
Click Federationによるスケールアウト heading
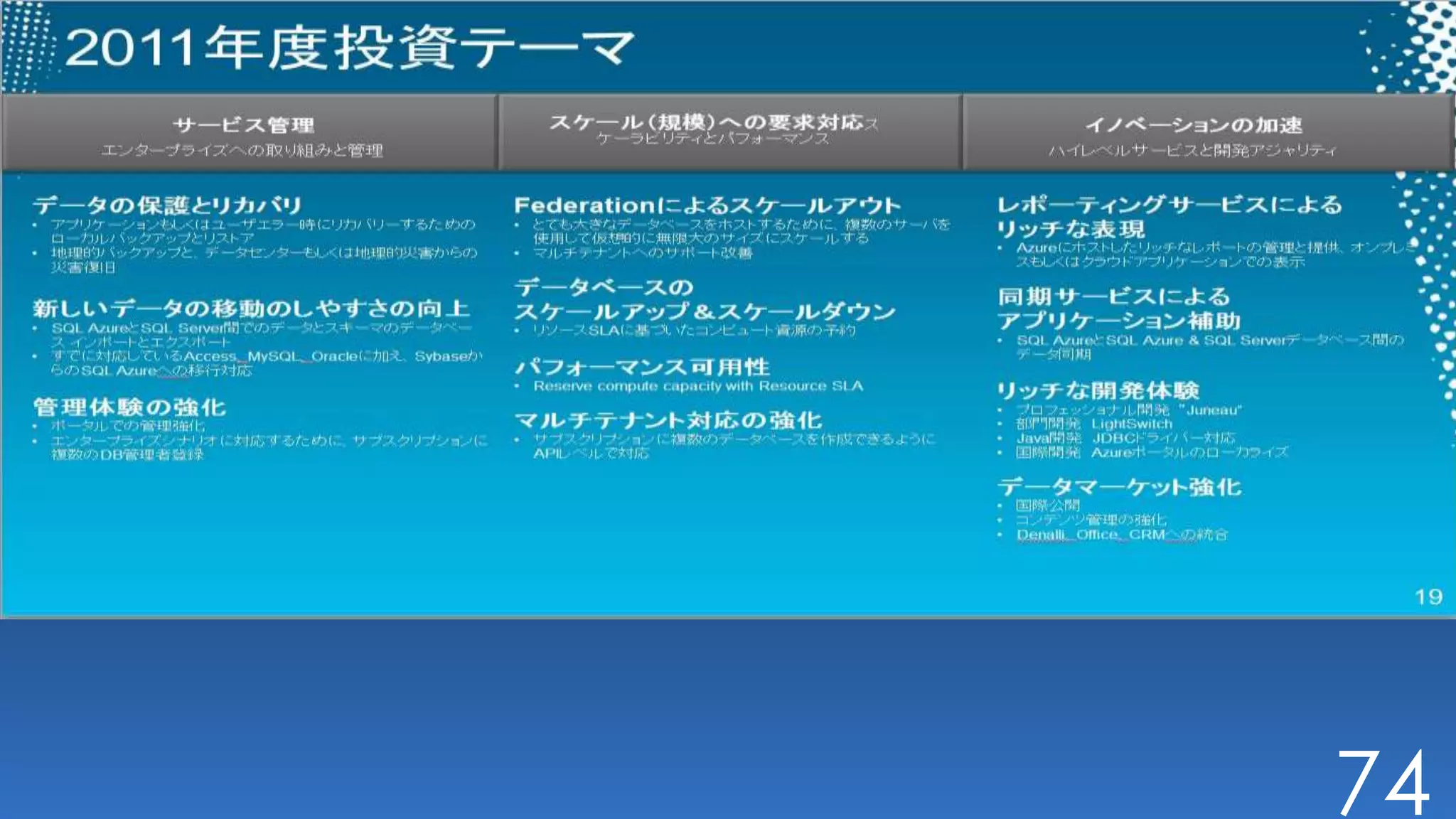[x=707, y=205]
